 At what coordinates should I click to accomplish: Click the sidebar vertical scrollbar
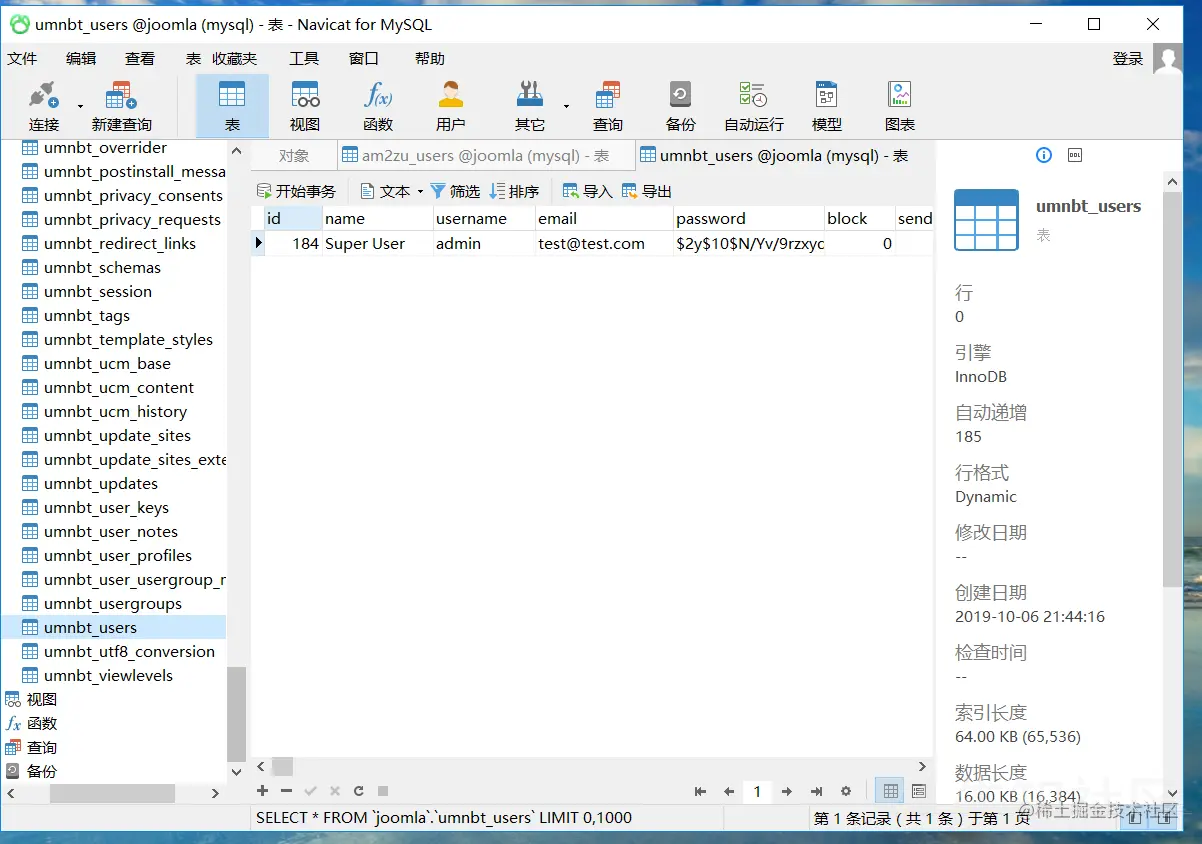pyautogui.click(x=236, y=713)
